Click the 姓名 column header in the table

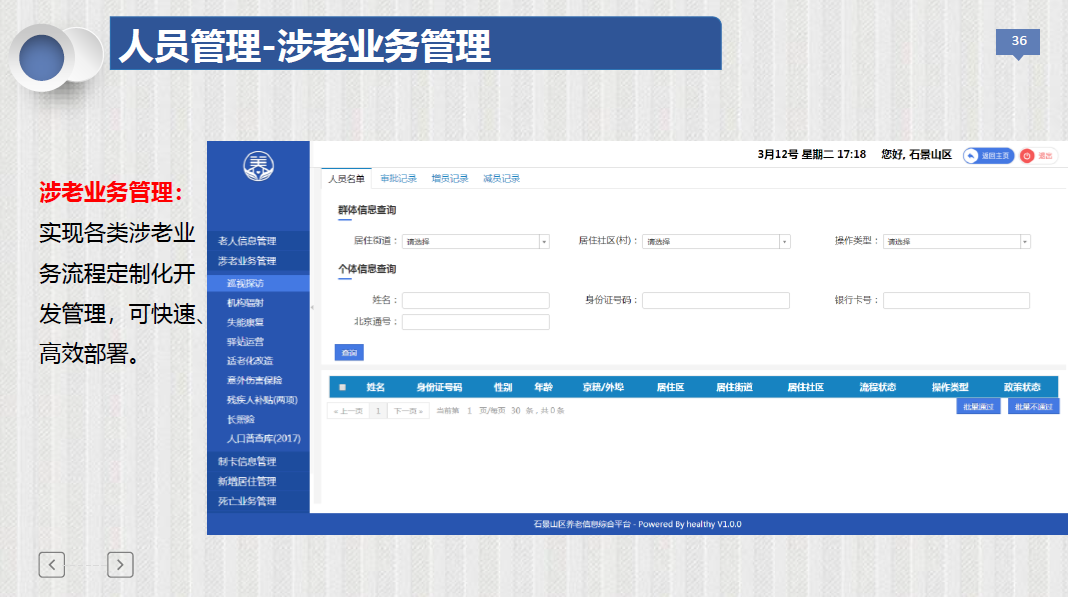pyautogui.click(x=375, y=387)
